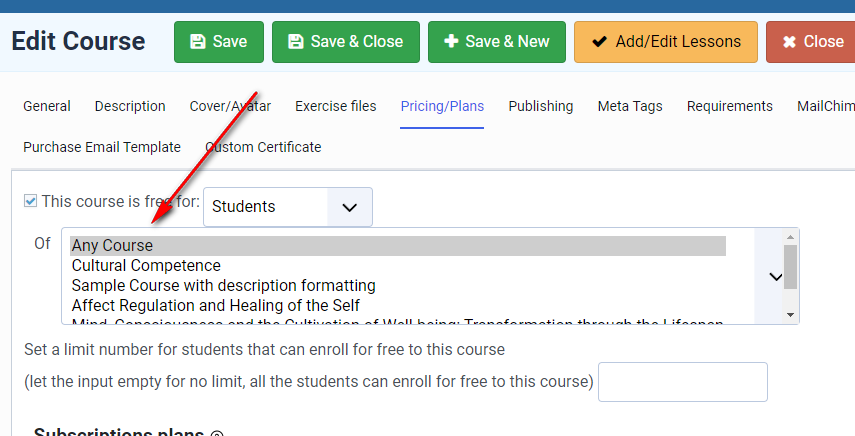The image size is (855, 436).
Task: Click the checkmark icon on Add/Edit Lessons
Action: click(x=600, y=42)
